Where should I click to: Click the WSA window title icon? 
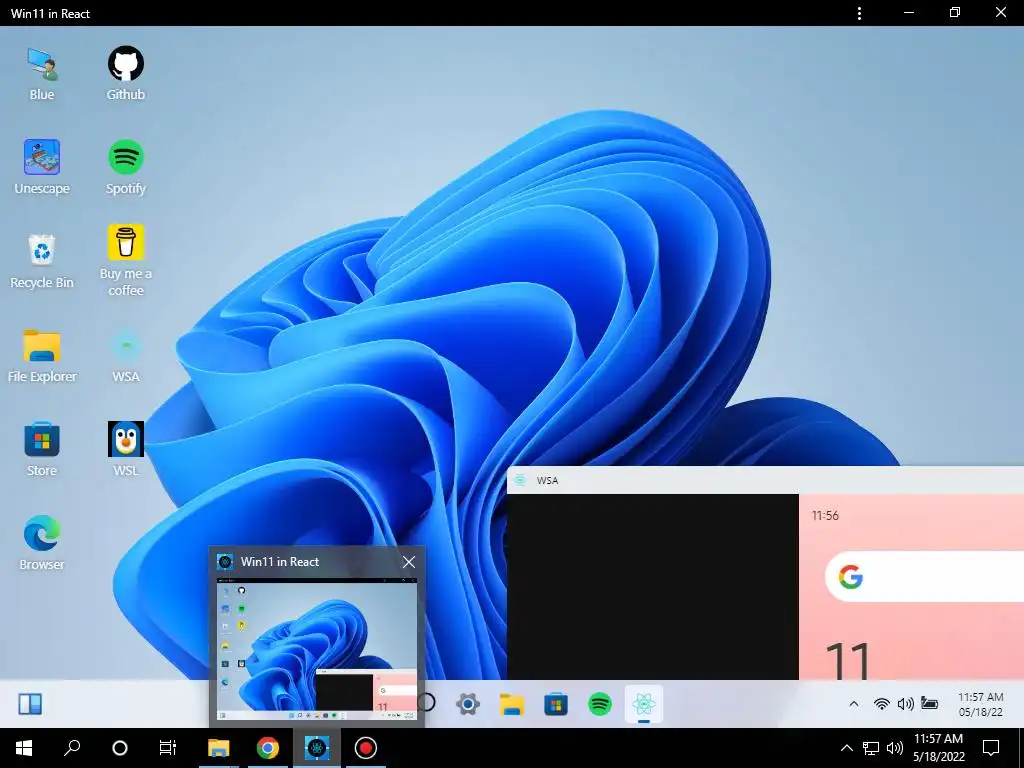[520, 480]
